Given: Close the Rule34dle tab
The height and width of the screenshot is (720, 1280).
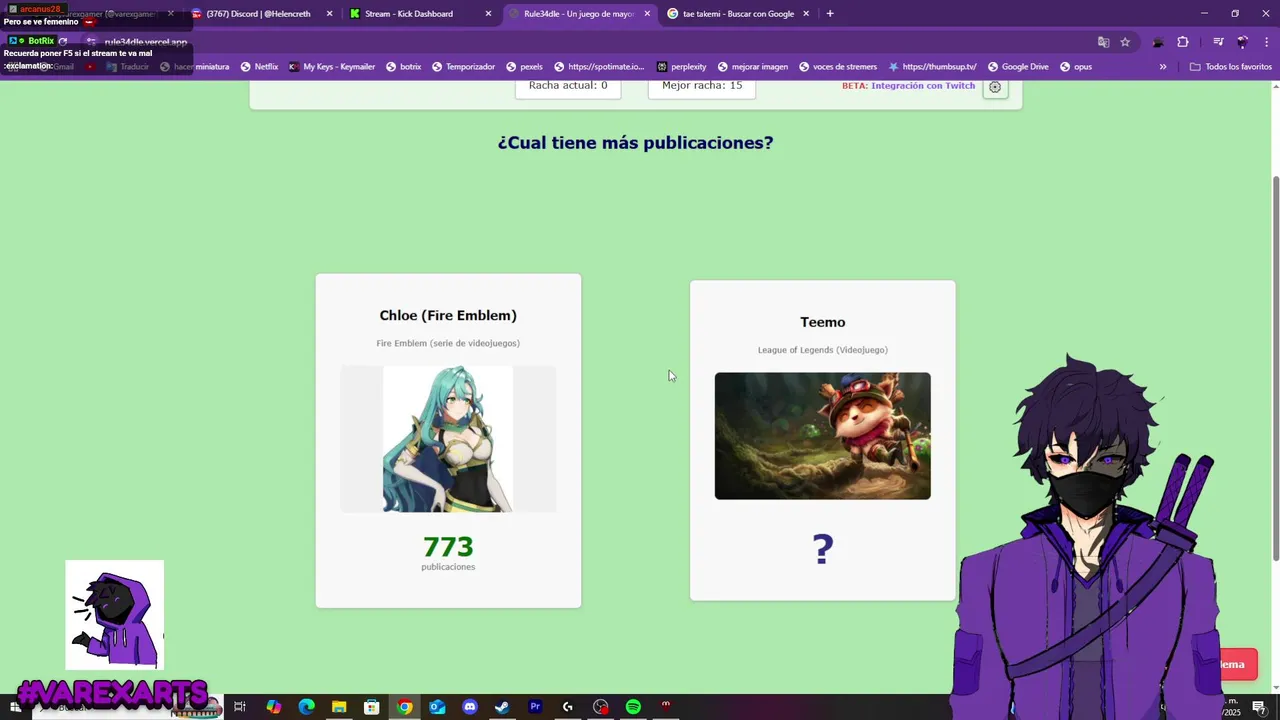Looking at the screenshot, I should [x=647, y=14].
